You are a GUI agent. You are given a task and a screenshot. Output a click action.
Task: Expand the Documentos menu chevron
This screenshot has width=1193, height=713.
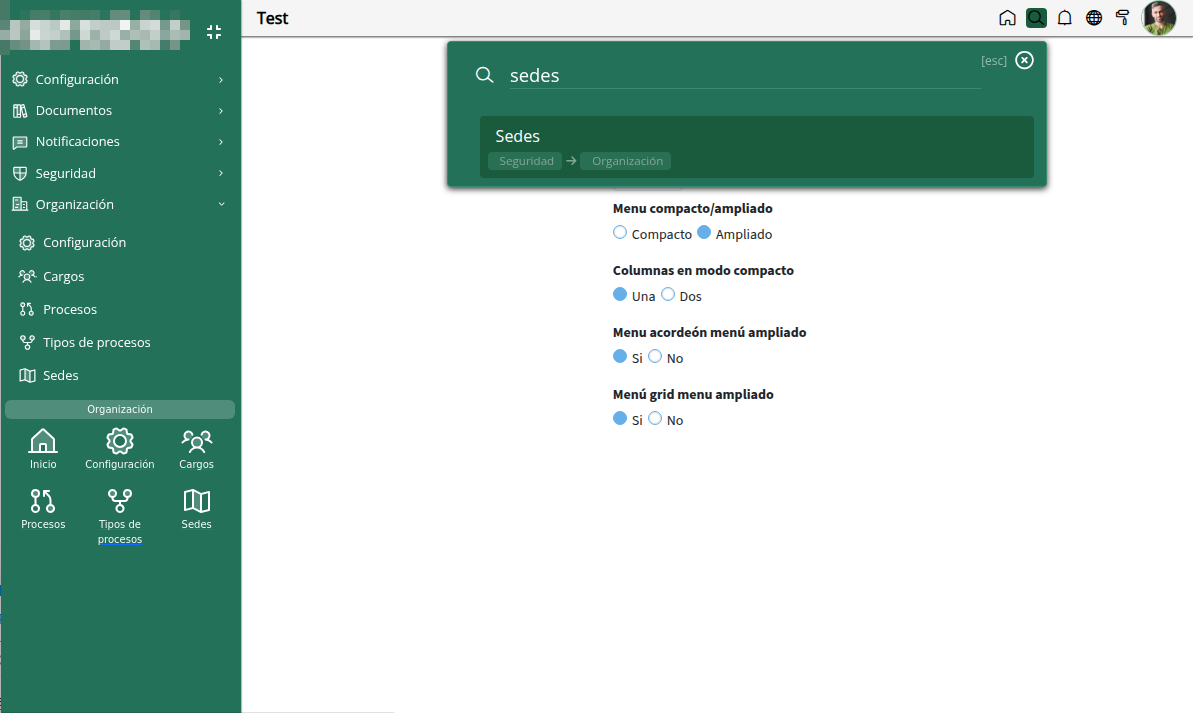[x=221, y=111]
